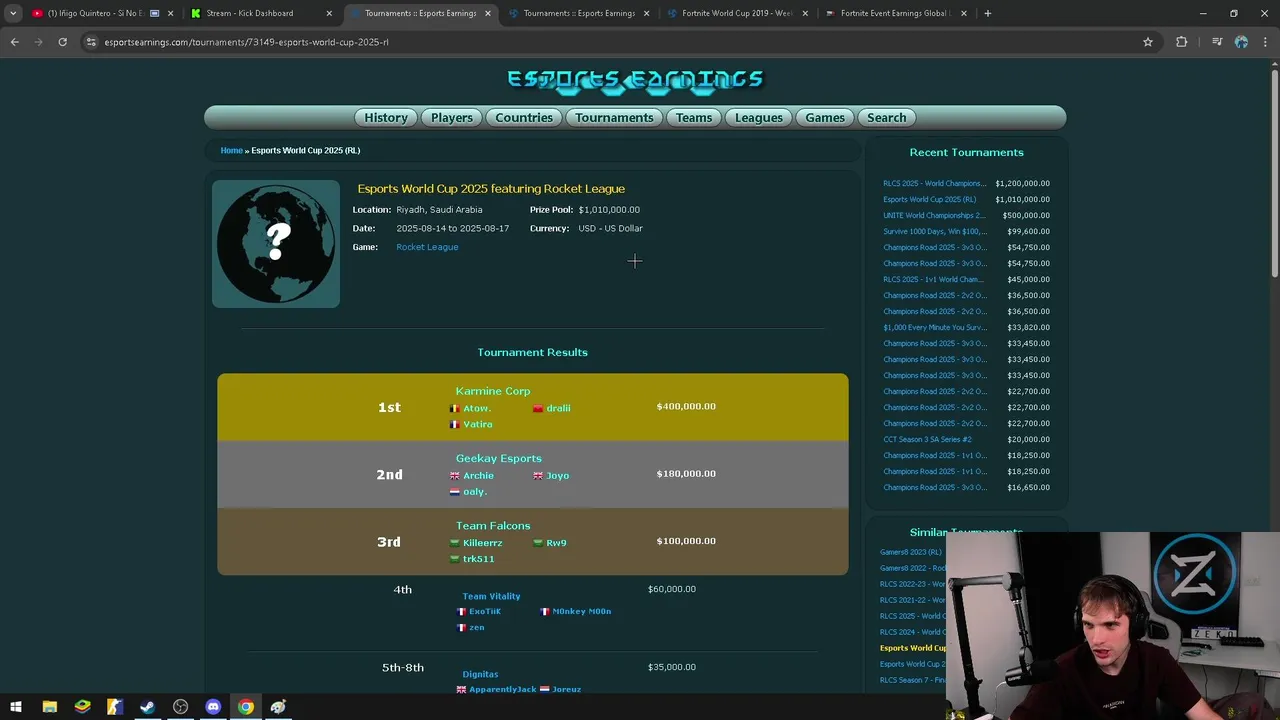Open the Geekay Esports team page

point(499,458)
